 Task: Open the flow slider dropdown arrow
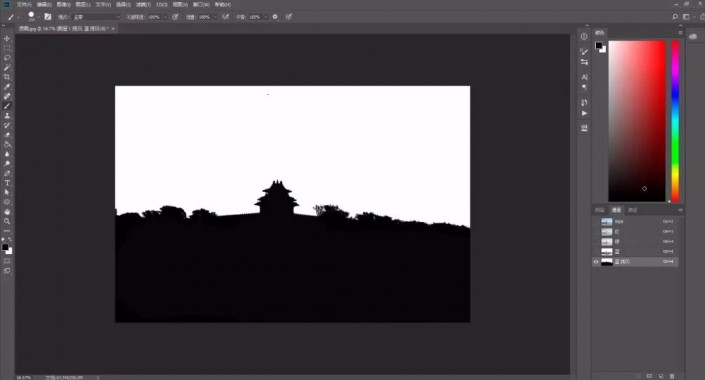tap(215, 17)
